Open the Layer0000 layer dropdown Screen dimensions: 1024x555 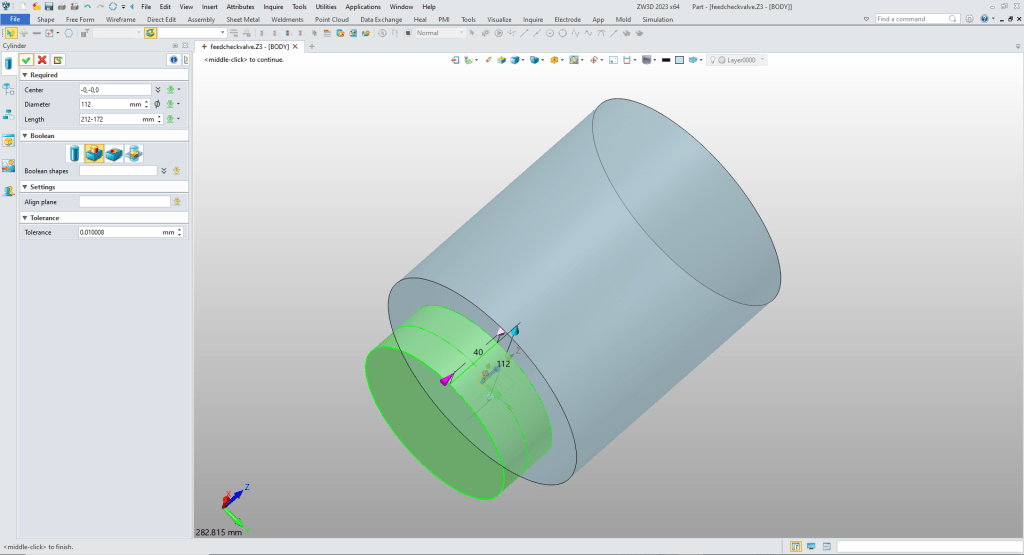[763, 60]
